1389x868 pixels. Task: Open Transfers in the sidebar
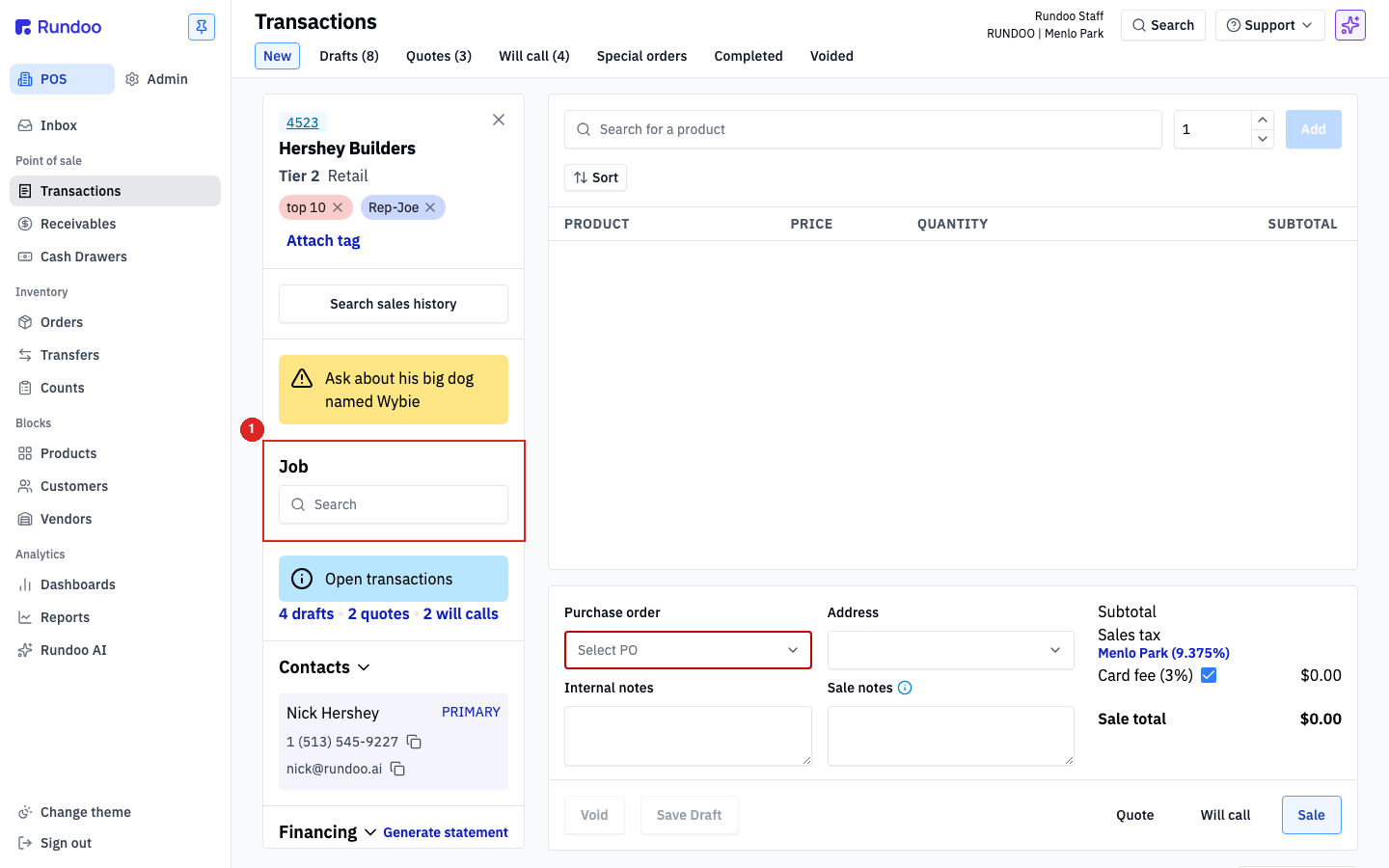click(x=115, y=355)
